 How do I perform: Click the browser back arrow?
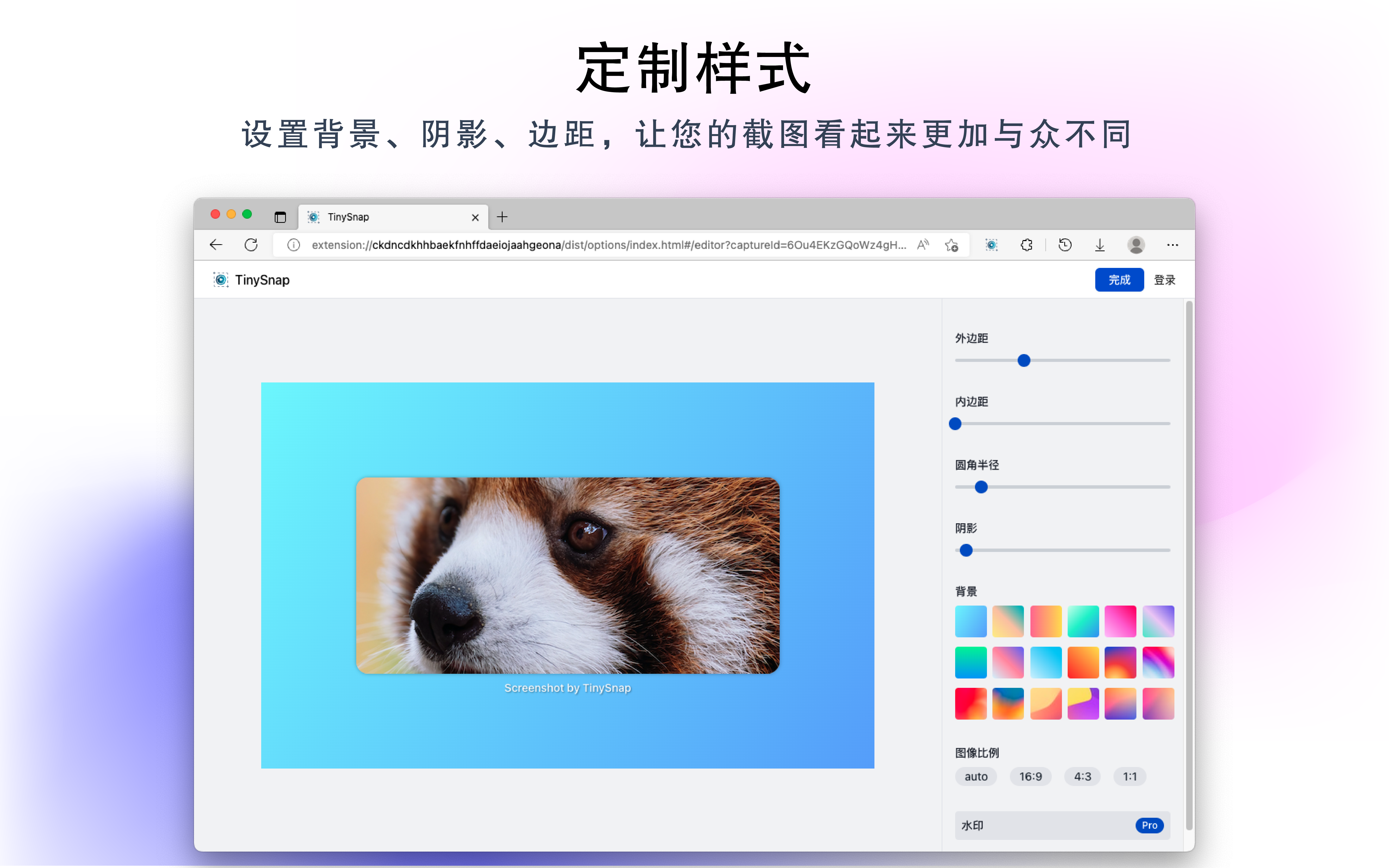click(216, 245)
